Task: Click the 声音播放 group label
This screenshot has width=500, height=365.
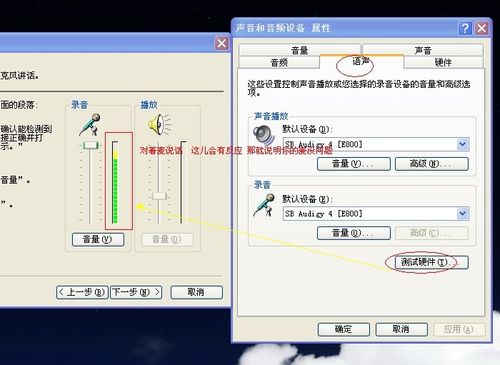Action: tap(271, 116)
